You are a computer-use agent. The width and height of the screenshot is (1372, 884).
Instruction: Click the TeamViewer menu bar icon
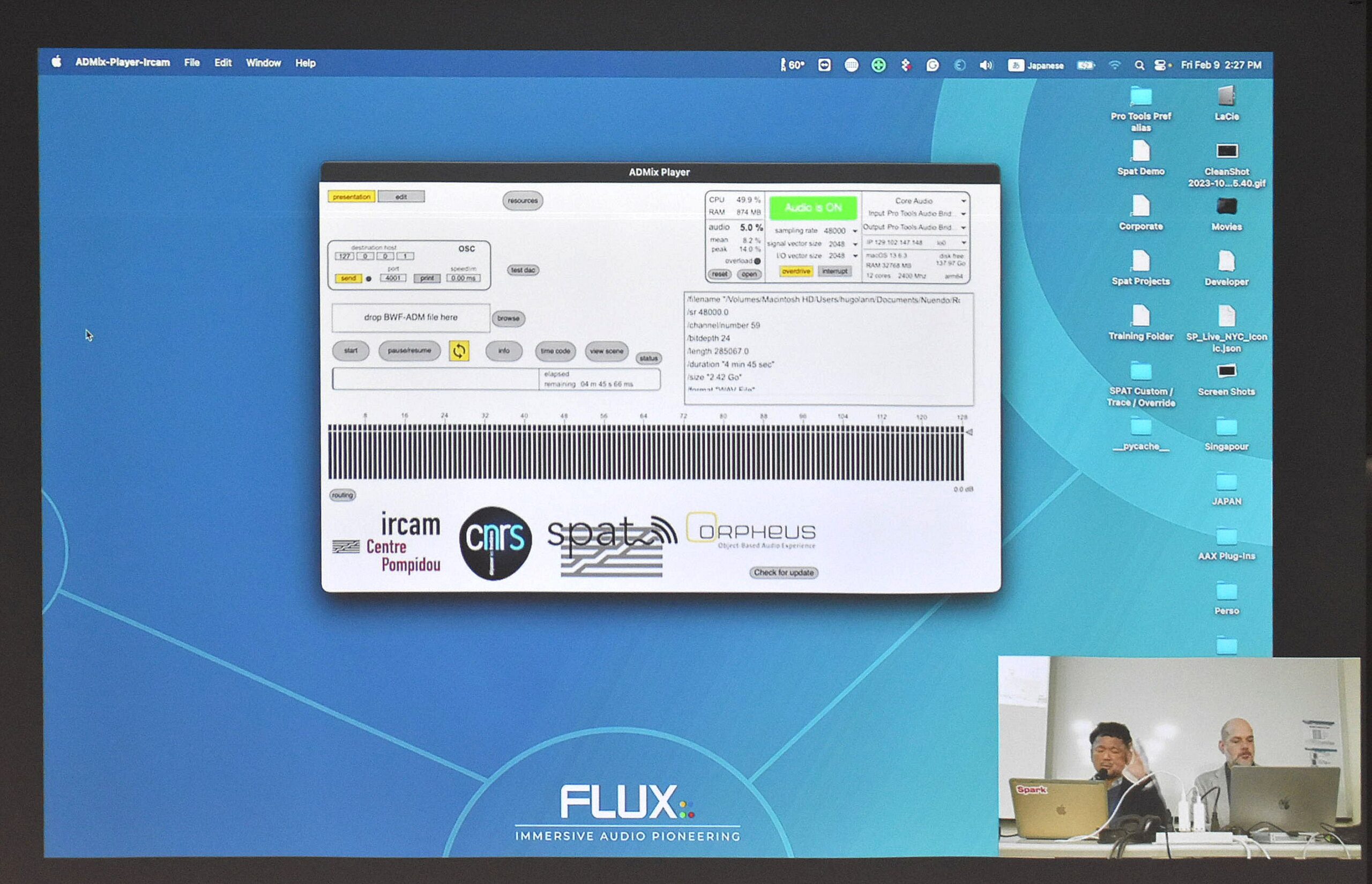tap(824, 65)
